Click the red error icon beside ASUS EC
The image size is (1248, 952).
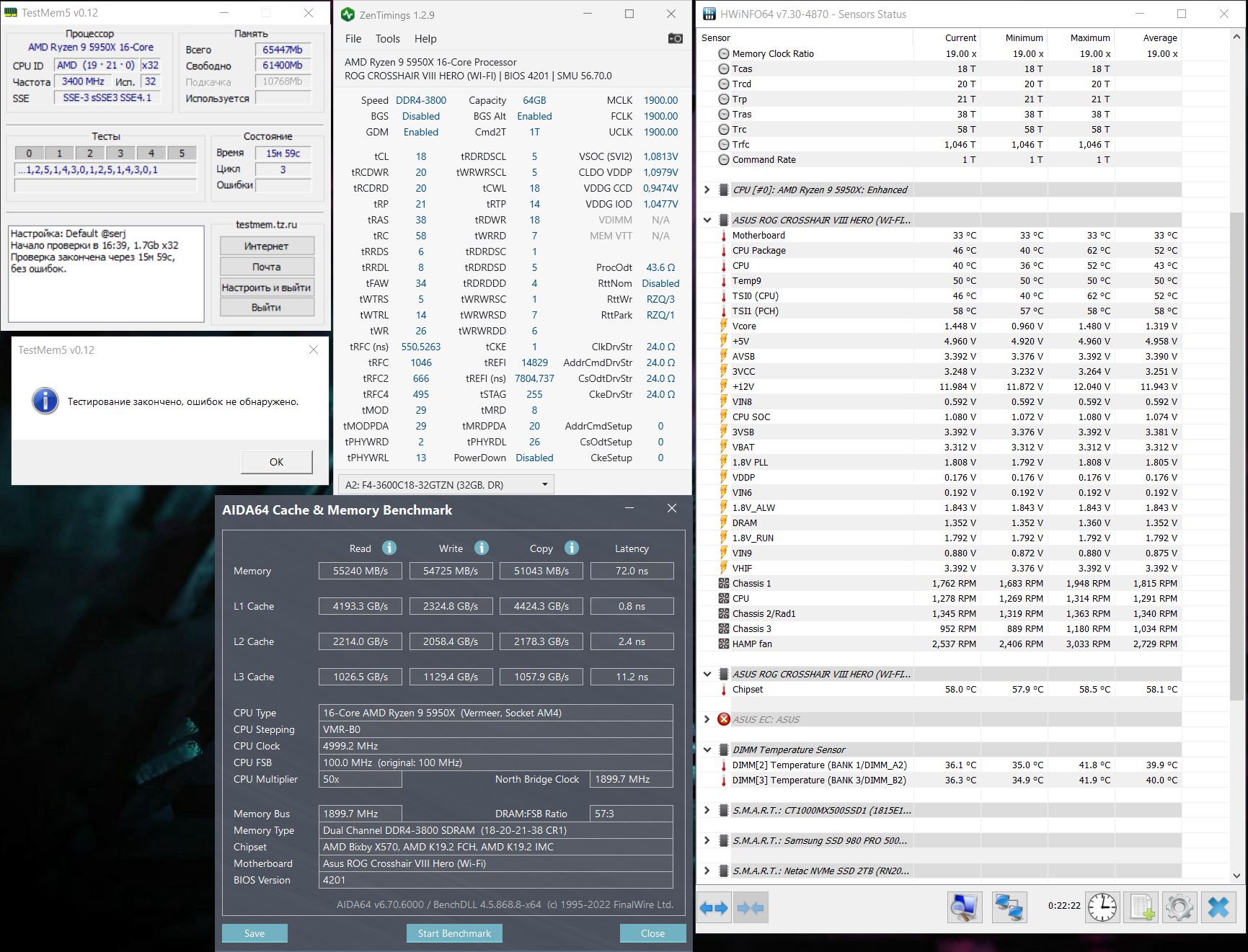click(724, 719)
